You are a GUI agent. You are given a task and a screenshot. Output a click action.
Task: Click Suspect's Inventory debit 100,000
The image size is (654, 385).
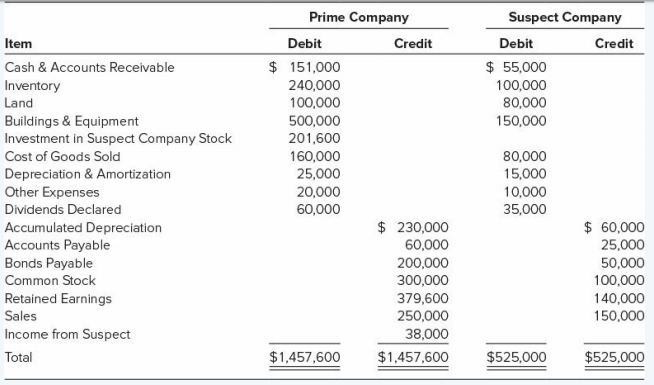click(521, 86)
